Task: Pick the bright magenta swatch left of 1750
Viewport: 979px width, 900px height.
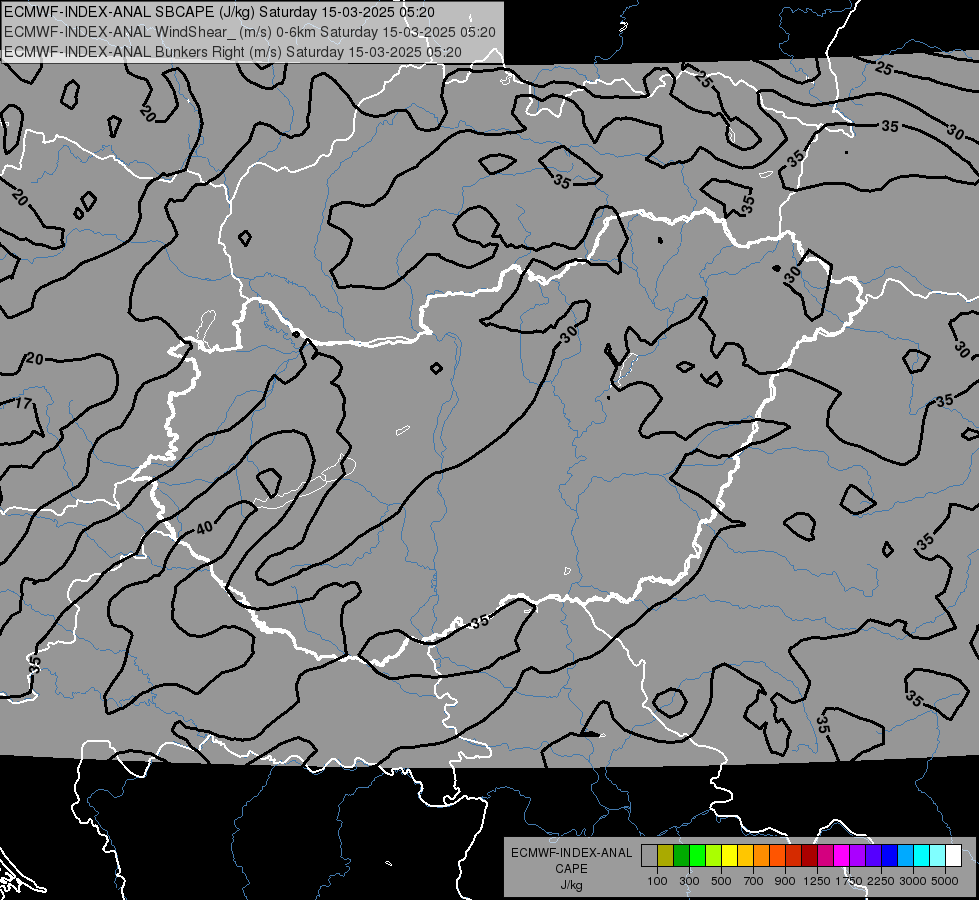Action: coord(842,855)
